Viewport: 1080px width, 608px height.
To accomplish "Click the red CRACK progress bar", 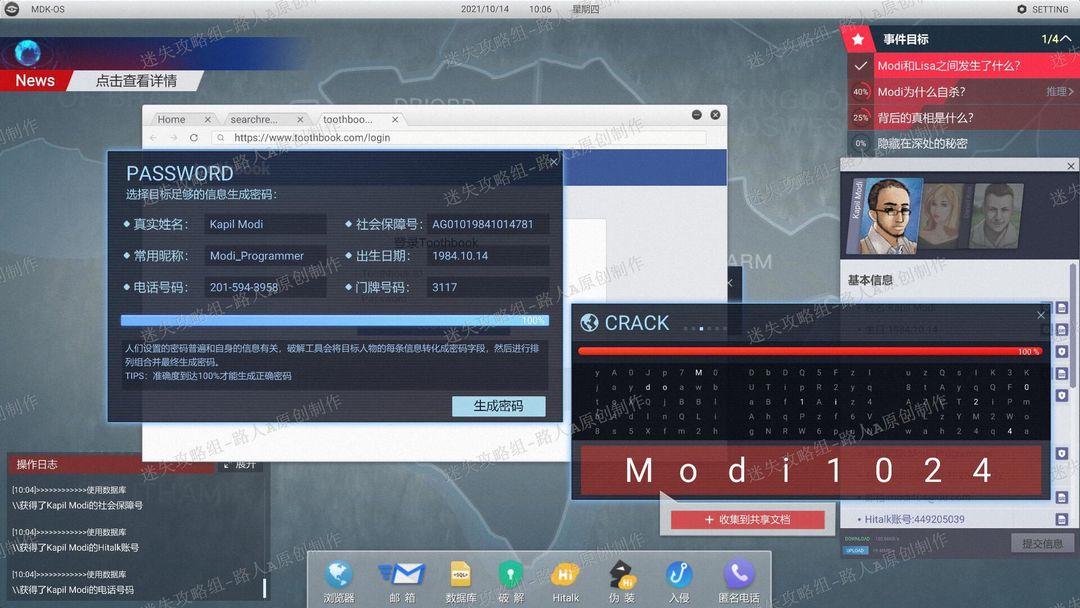I will click(810, 351).
